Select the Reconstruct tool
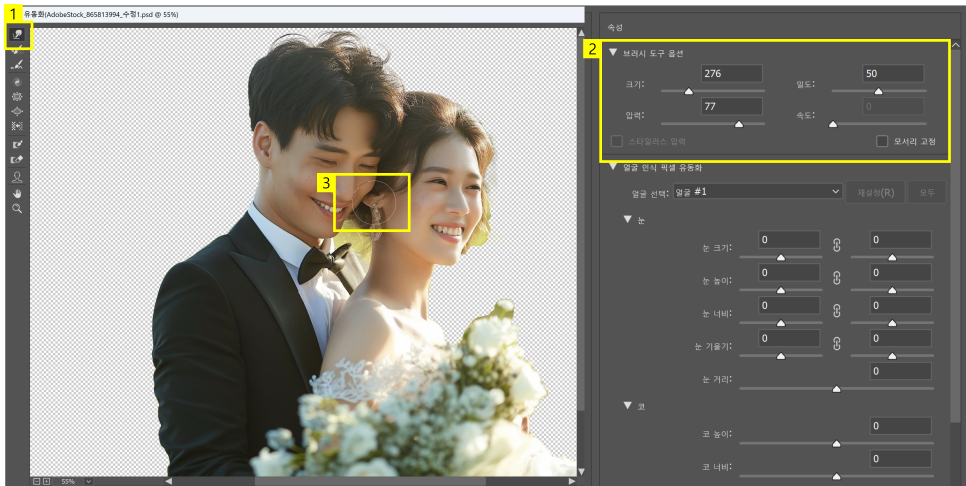This screenshot has width=966, height=486. point(17,50)
